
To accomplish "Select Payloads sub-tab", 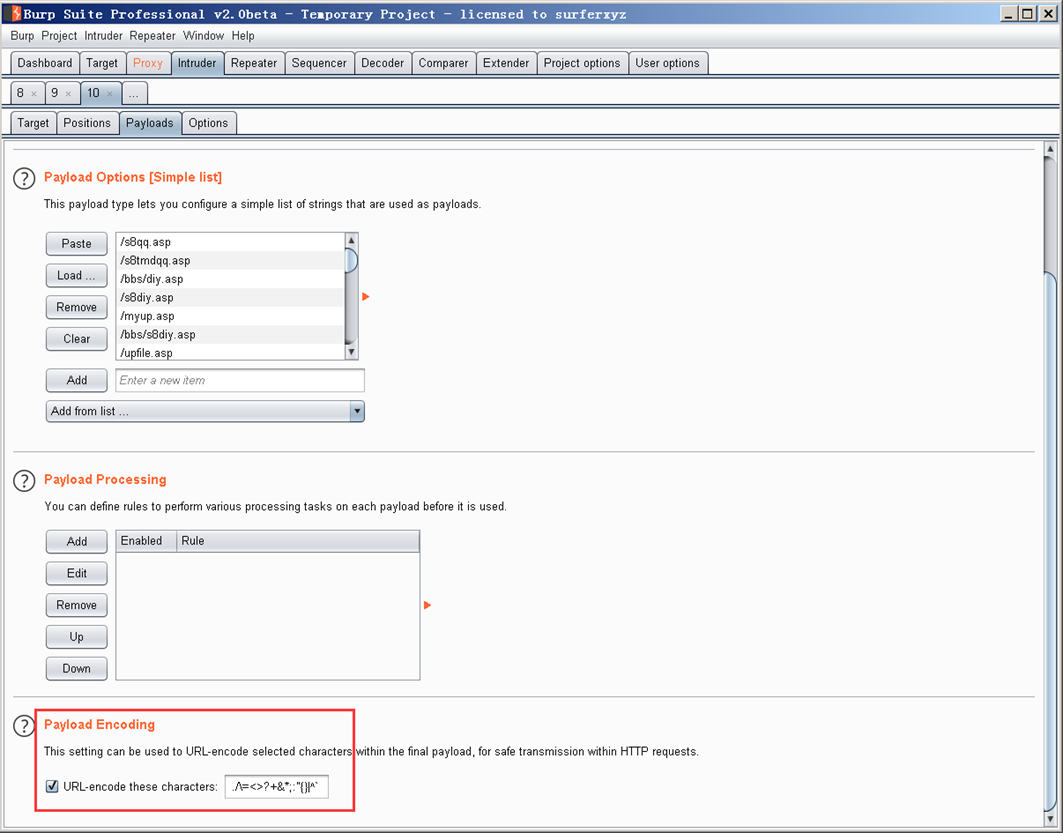I will click(150, 123).
